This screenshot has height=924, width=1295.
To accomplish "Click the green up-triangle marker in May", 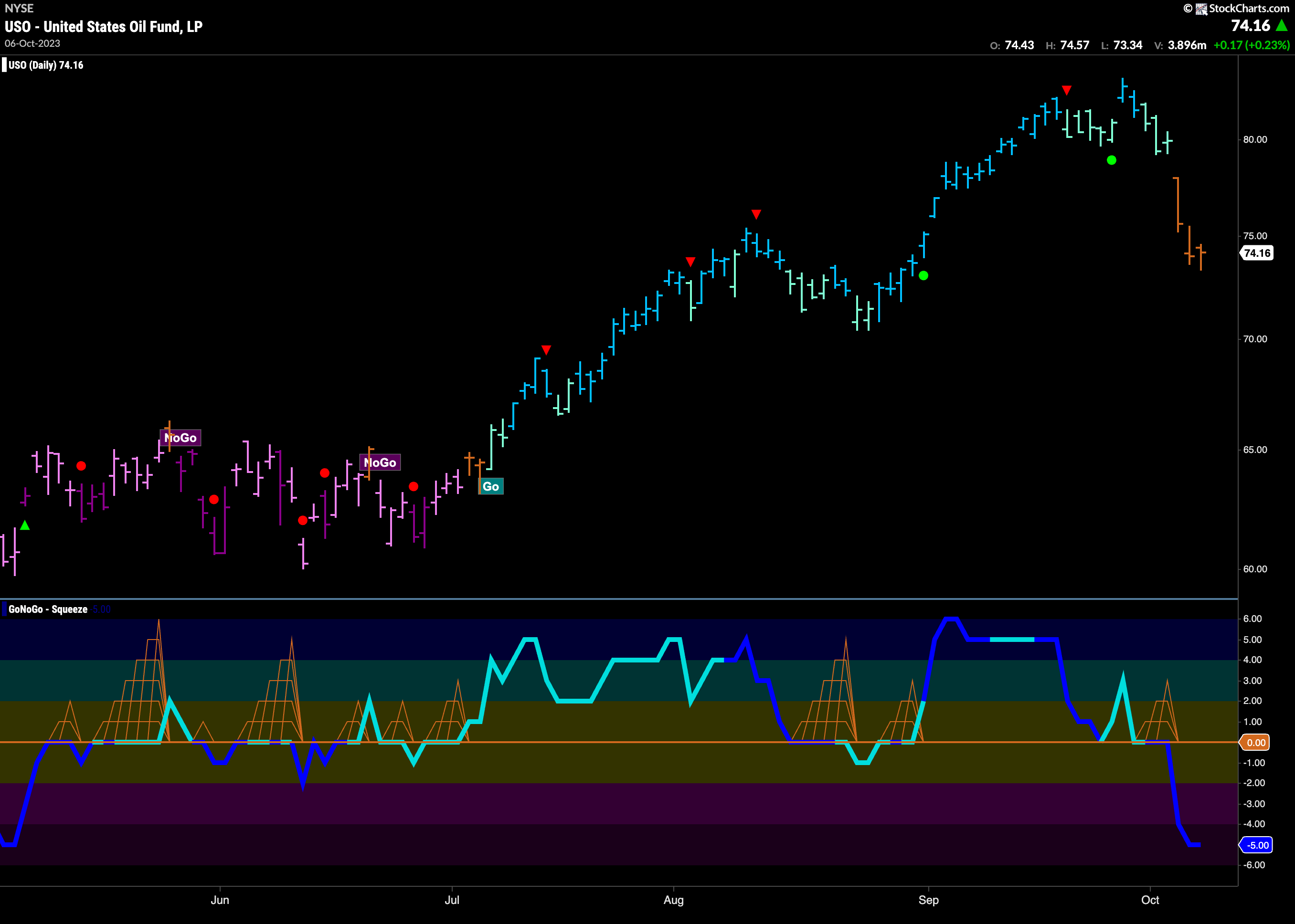I will pyautogui.click(x=24, y=525).
